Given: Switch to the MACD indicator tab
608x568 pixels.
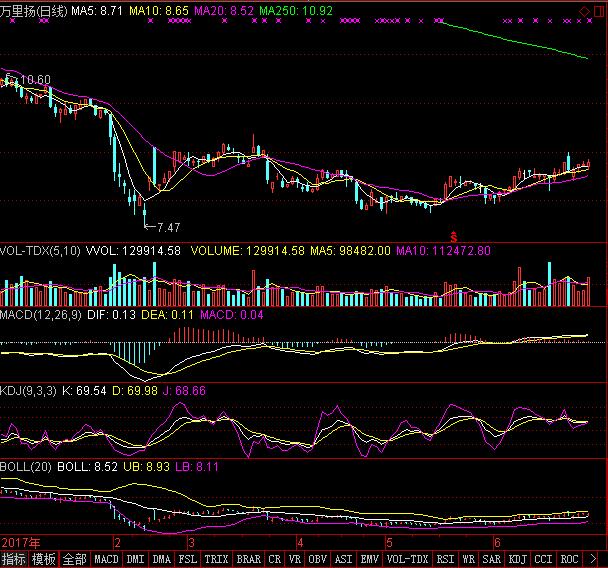Looking at the screenshot, I should click(x=106, y=559).
